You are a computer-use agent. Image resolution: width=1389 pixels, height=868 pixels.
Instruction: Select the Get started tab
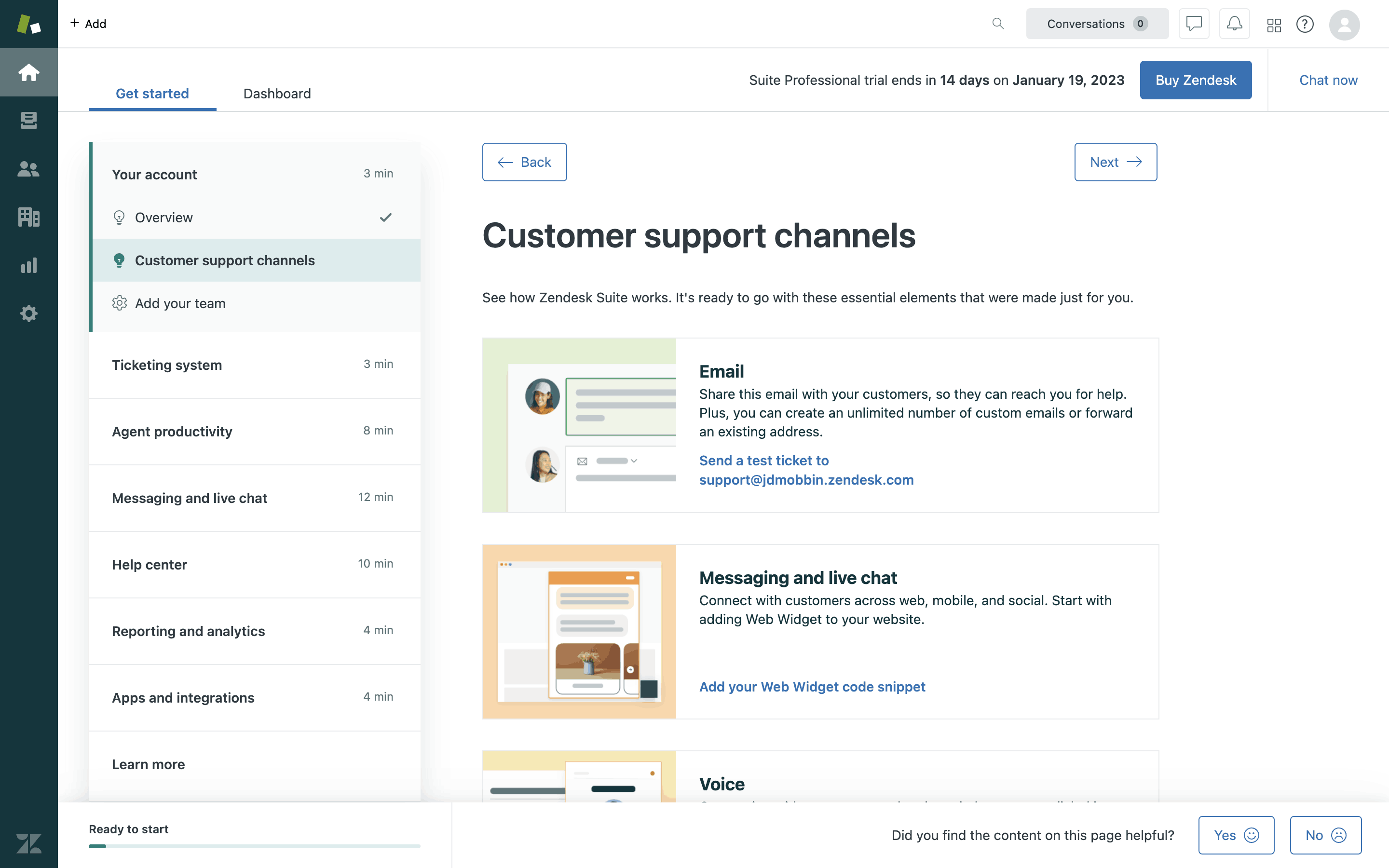click(x=152, y=92)
